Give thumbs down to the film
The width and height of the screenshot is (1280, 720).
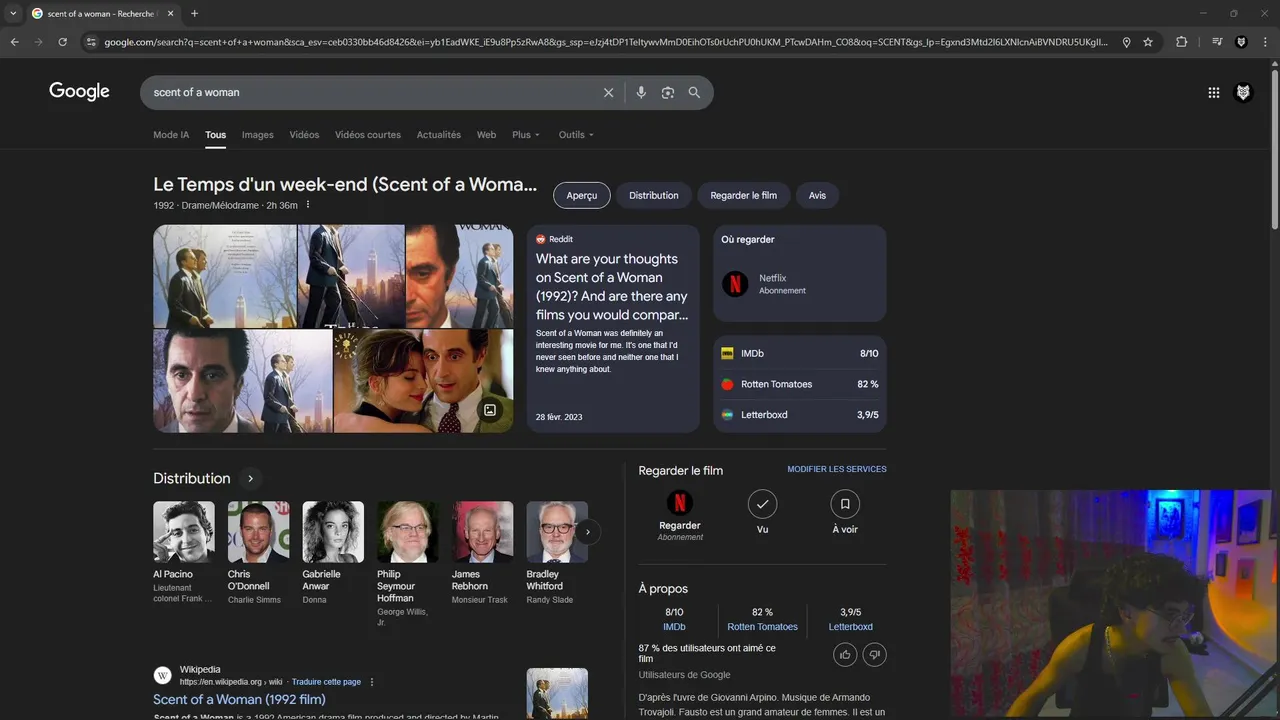coord(875,655)
